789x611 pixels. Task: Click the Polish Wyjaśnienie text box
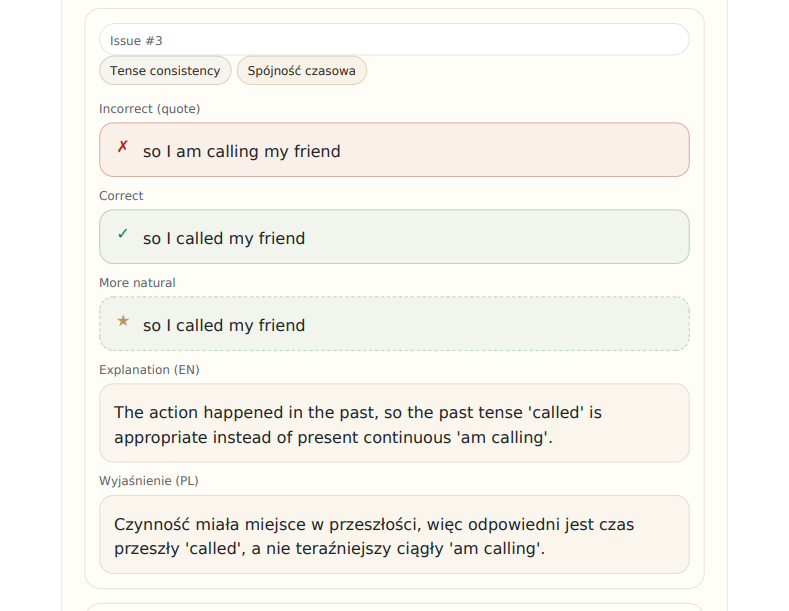tap(394, 535)
